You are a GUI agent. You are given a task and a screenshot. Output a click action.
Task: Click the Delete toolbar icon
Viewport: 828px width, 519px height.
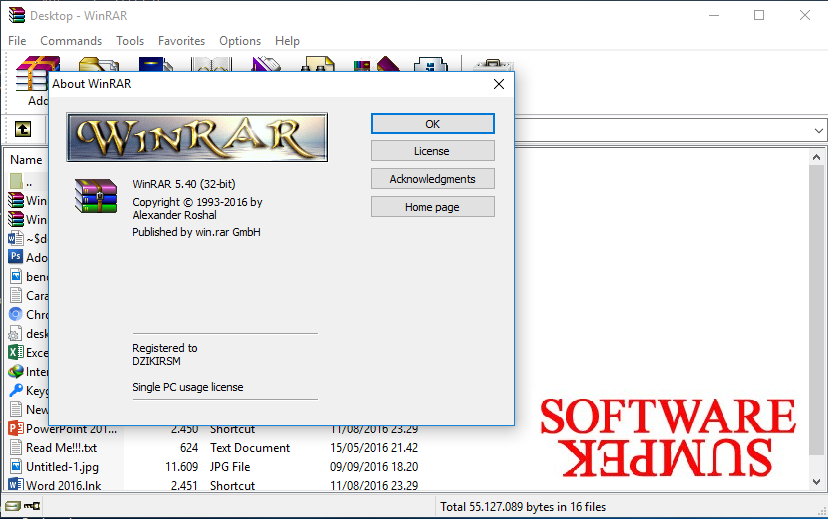pos(266,64)
